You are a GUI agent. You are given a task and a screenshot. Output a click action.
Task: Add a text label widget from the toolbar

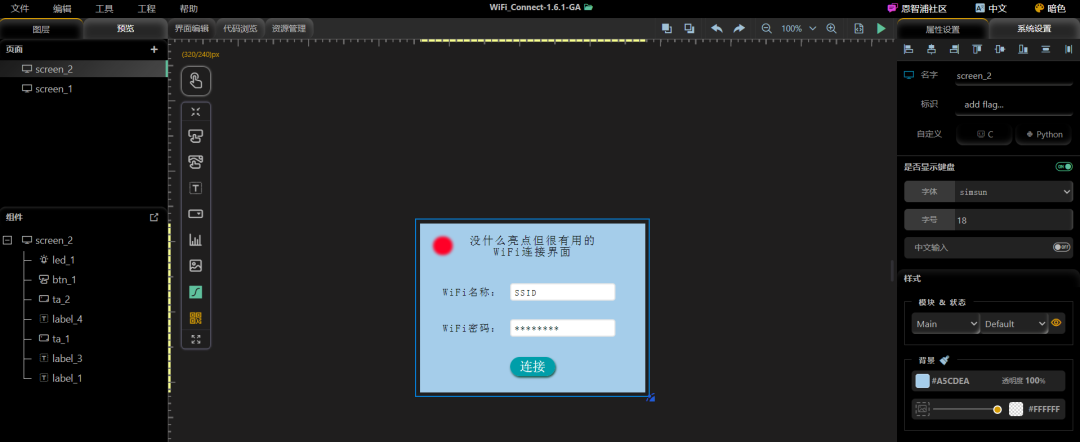(x=196, y=188)
